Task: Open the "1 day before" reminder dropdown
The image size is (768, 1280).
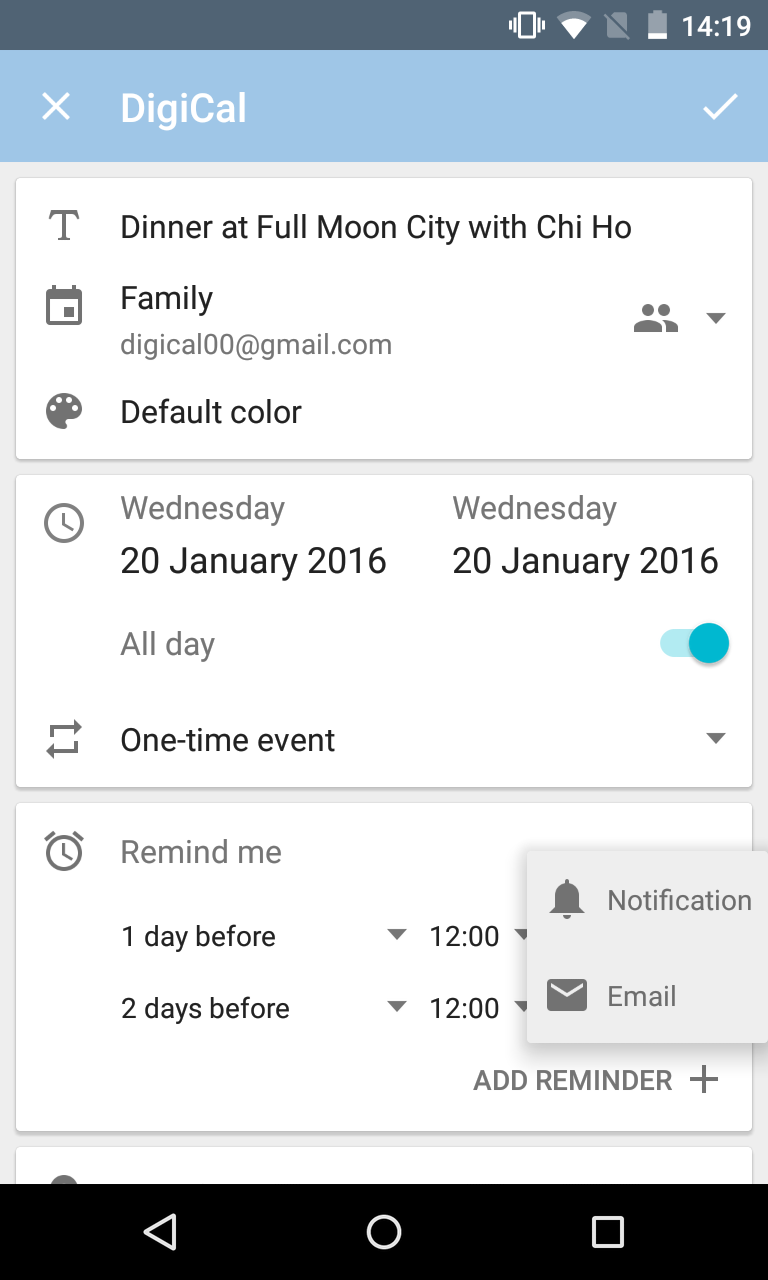Action: pos(397,935)
